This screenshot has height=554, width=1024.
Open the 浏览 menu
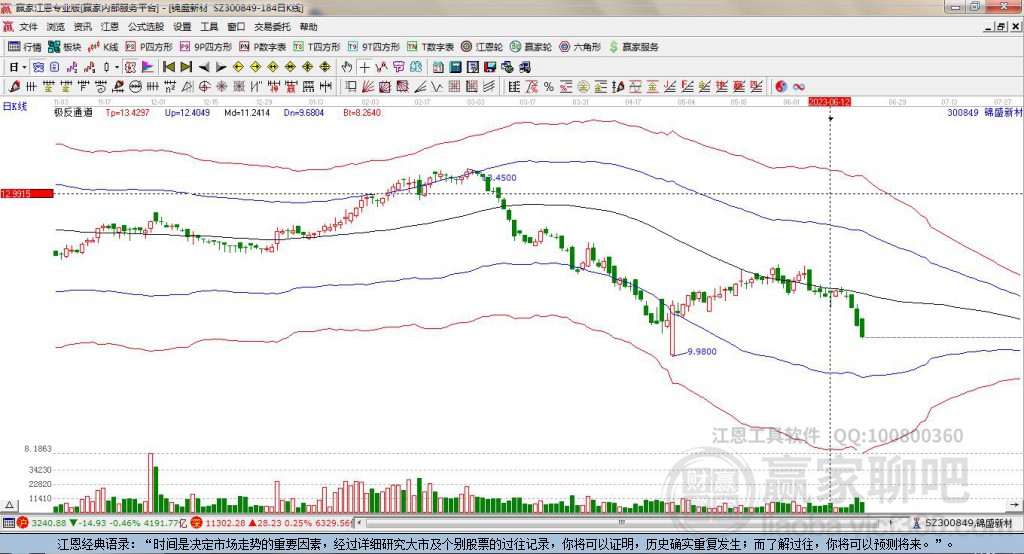click(x=56, y=27)
